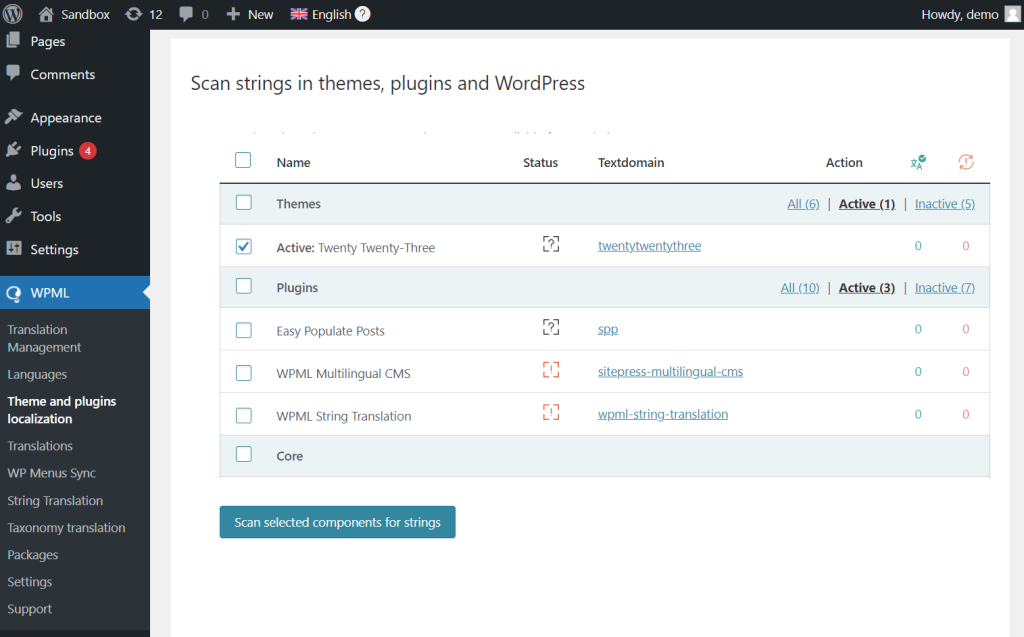The image size is (1024, 637).
Task: Open String Translation in the sidebar
Action: click(x=55, y=500)
